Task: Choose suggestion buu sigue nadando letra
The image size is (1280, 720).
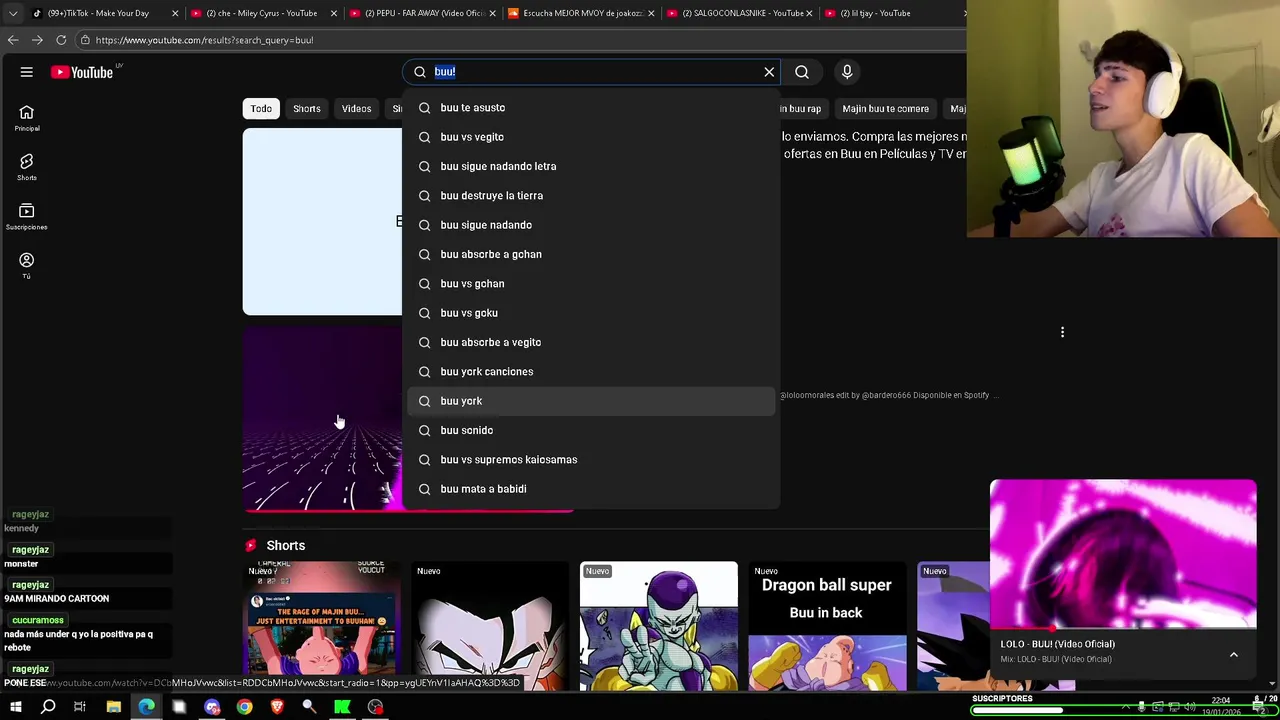Action: pos(590,166)
